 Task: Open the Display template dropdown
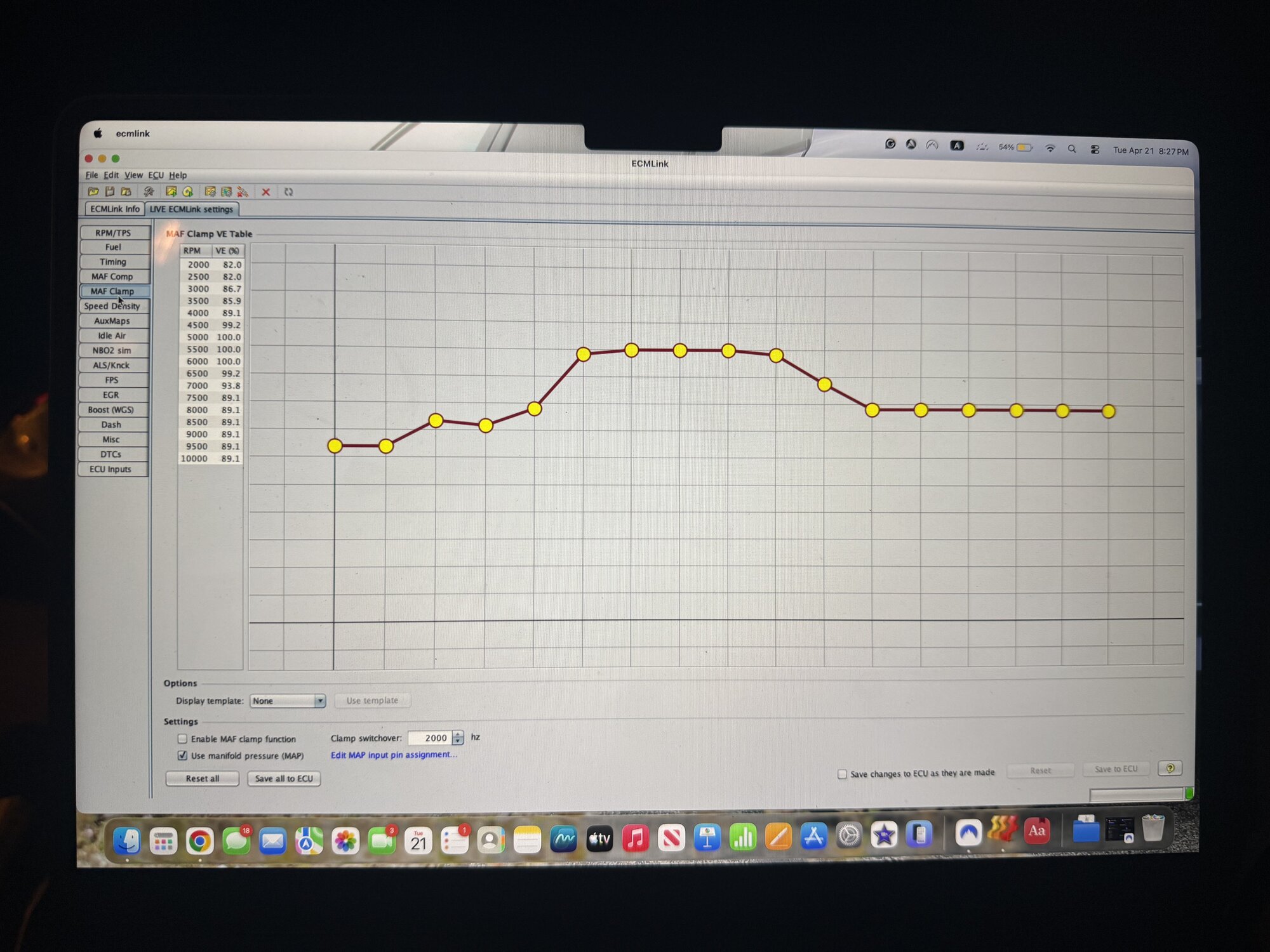pos(288,701)
